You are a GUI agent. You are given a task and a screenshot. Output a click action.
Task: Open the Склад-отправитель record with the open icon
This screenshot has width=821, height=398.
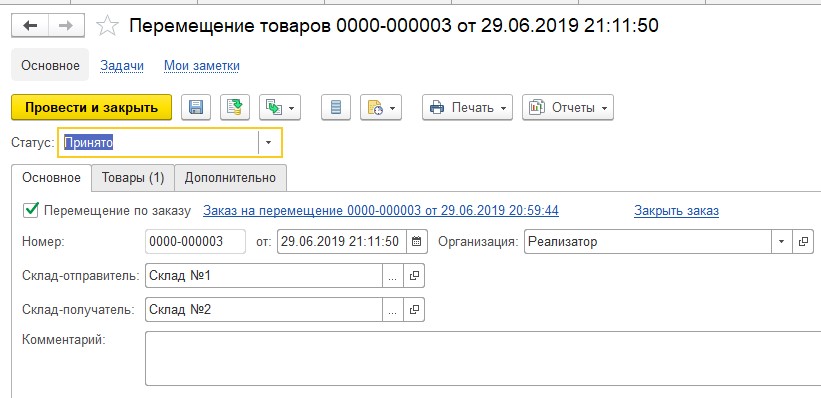[x=414, y=275]
